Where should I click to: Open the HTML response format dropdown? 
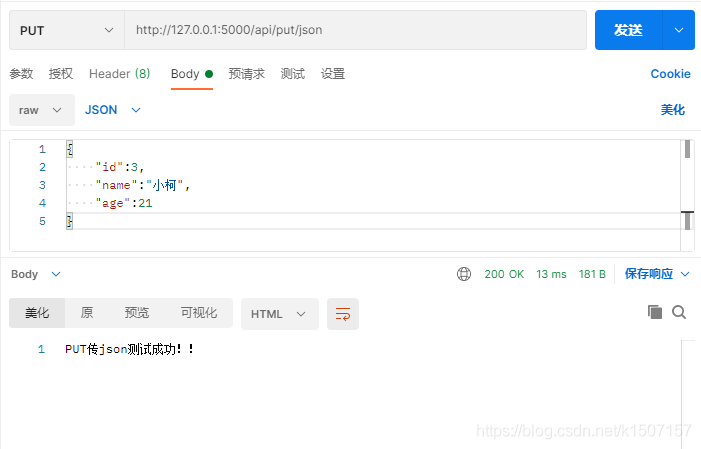(279, 314)
